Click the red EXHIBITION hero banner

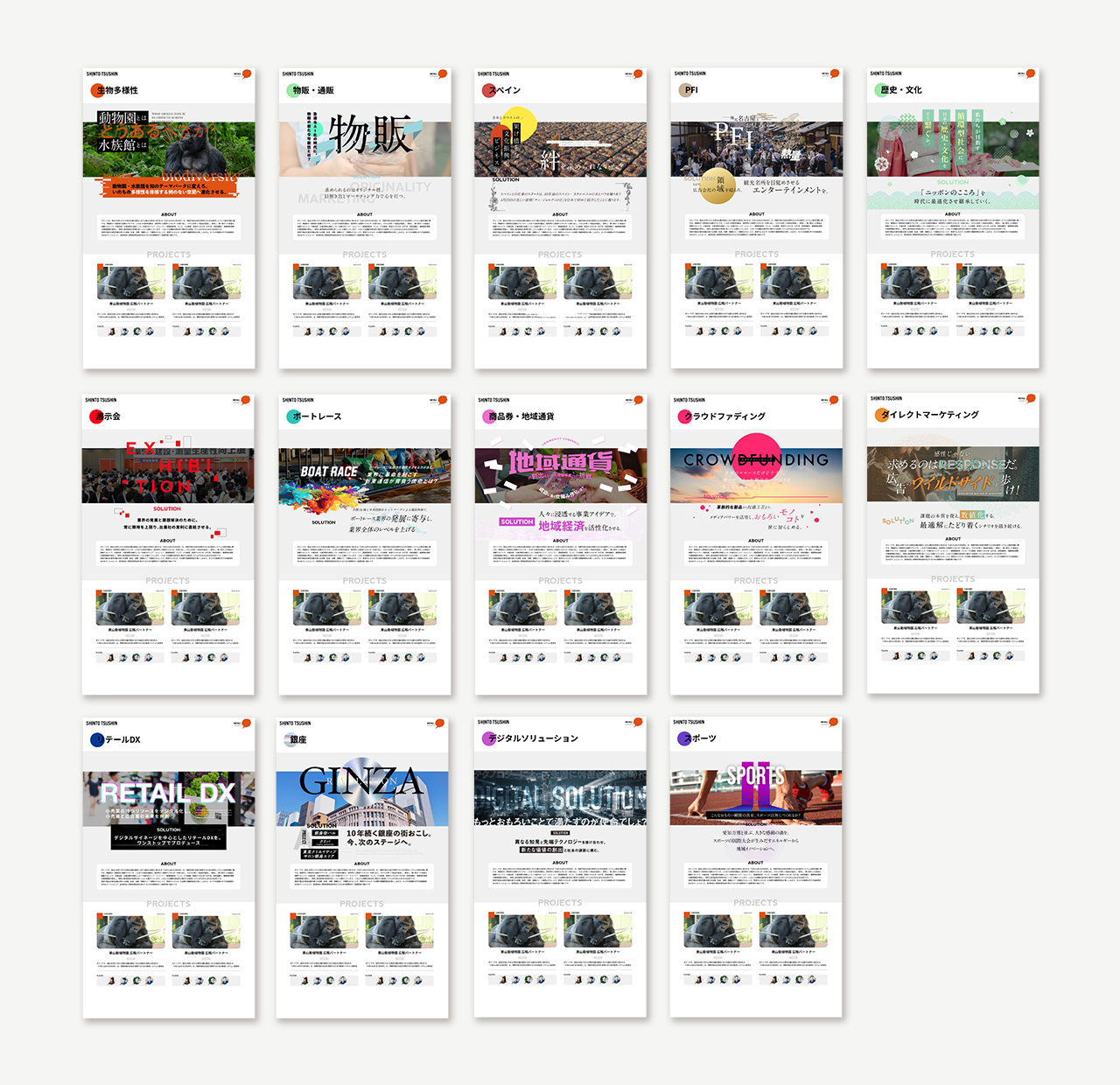(168, 475)
